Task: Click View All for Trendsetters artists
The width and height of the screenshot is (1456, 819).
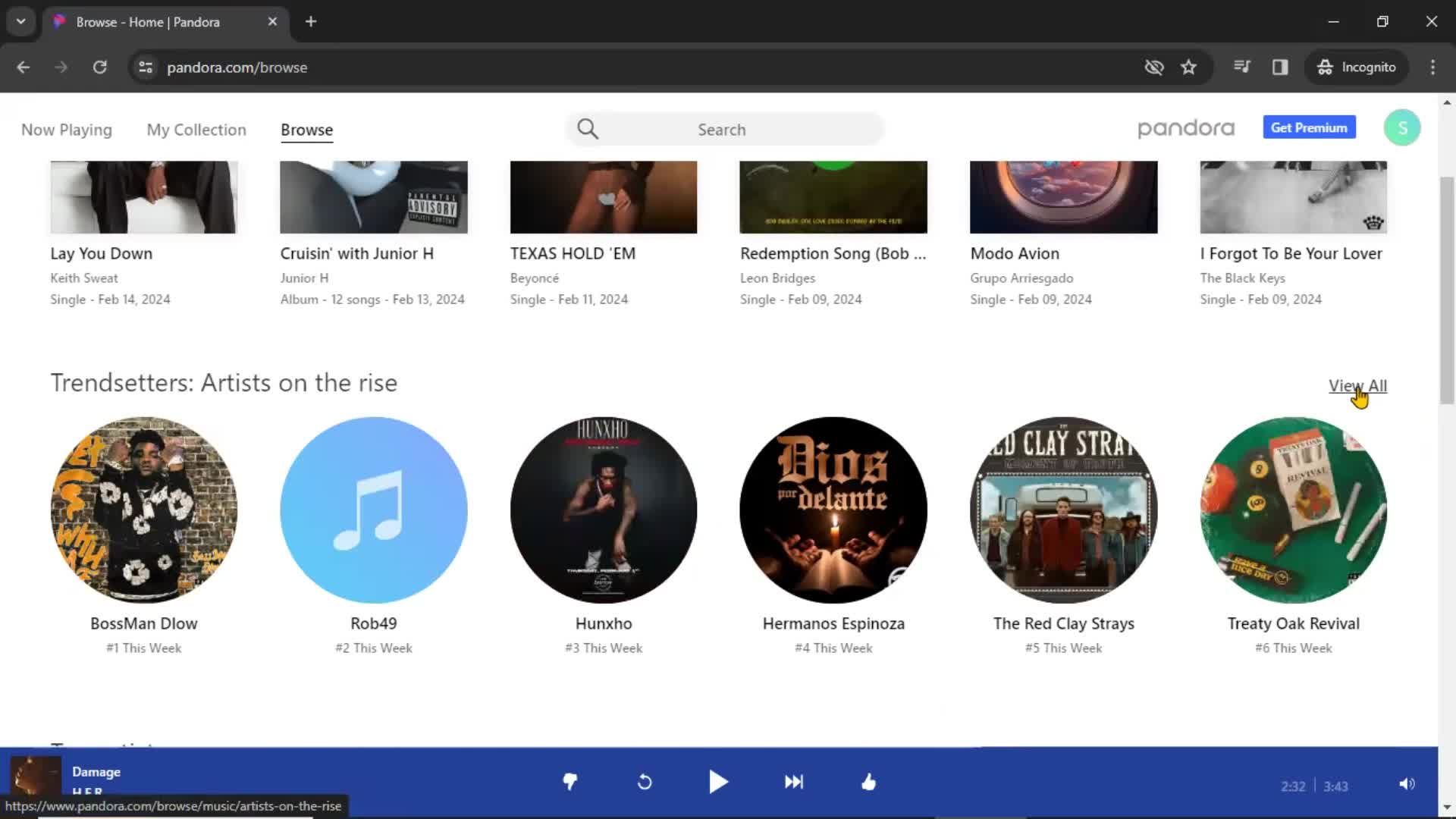Action: 1358,385
